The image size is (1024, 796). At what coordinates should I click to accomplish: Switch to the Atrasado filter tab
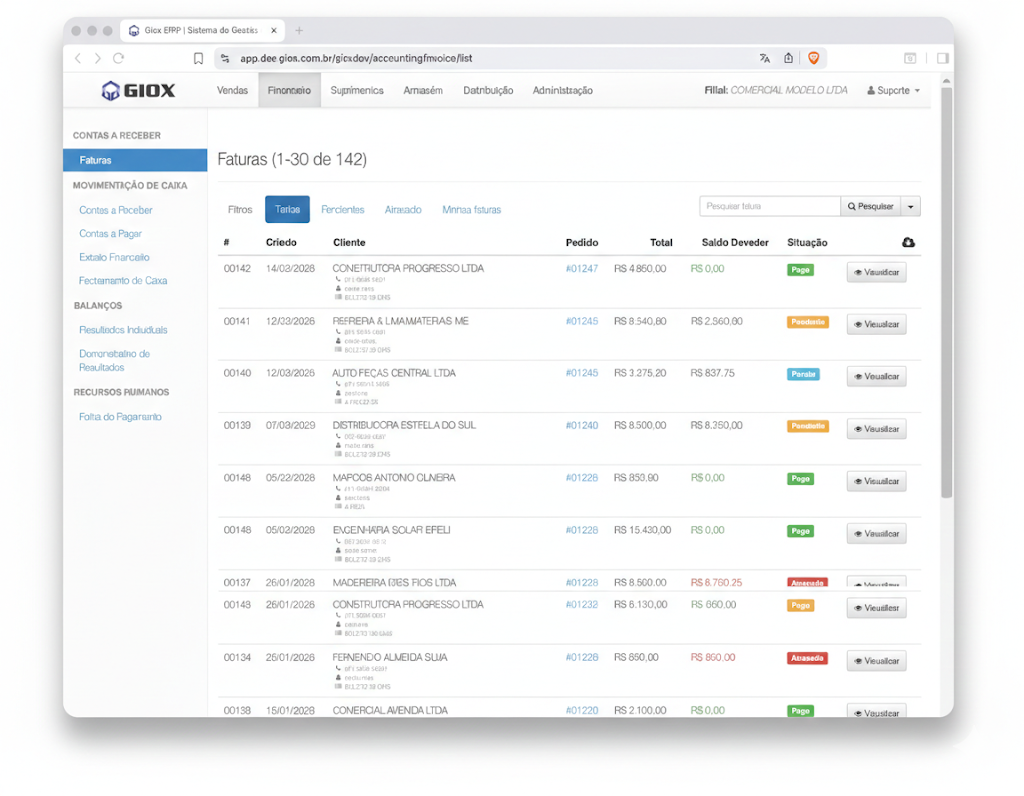tap(403, 210)
